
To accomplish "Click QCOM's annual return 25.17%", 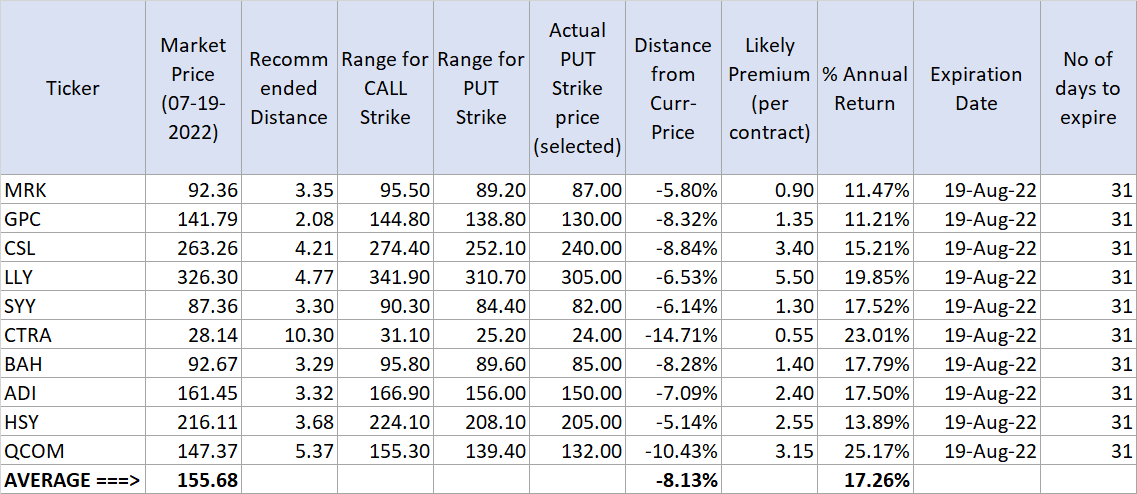I will [866, 452].
